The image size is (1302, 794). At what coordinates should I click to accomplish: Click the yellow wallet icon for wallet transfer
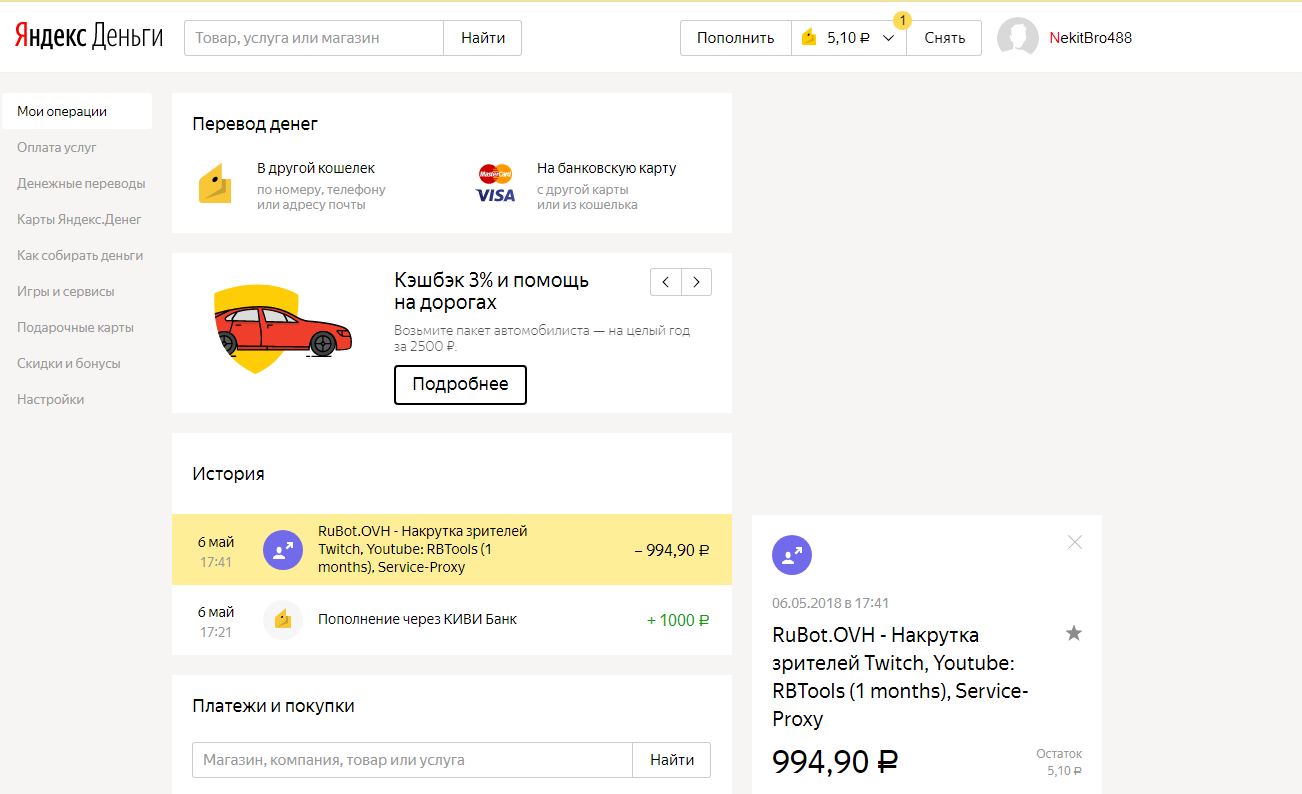tap(215, 185)
